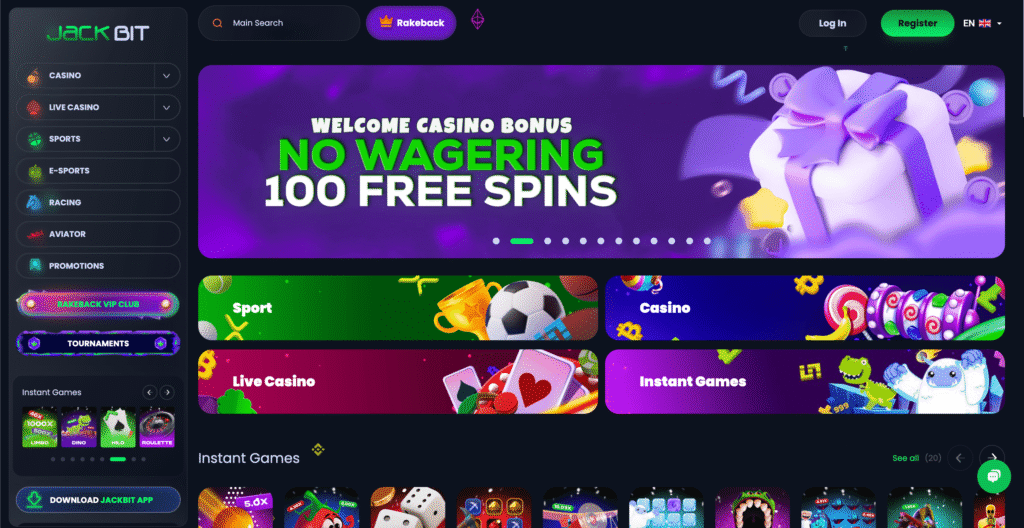Expand the Live Casino submenu arrow
The height and width of the screenshot is (528, 1024).
(x=167, y=107)
